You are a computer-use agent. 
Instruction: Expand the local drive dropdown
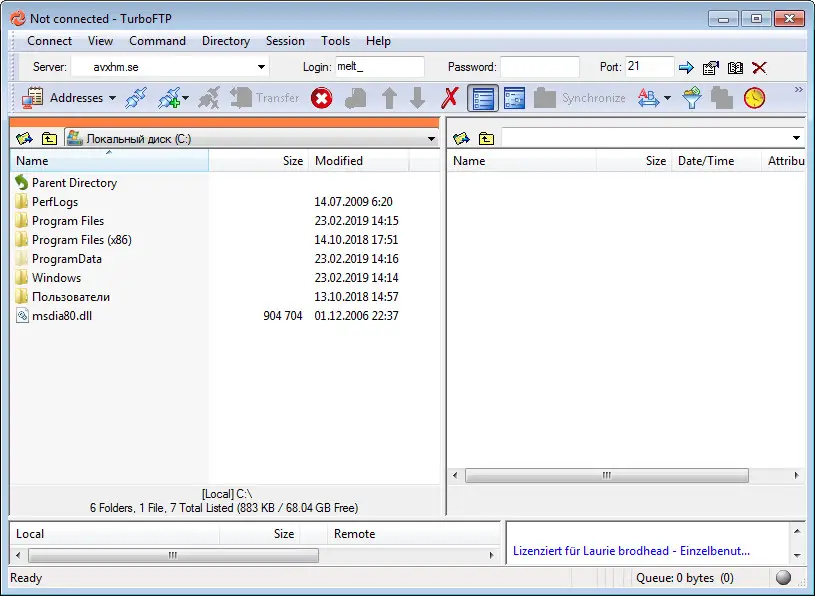point(431,139)
